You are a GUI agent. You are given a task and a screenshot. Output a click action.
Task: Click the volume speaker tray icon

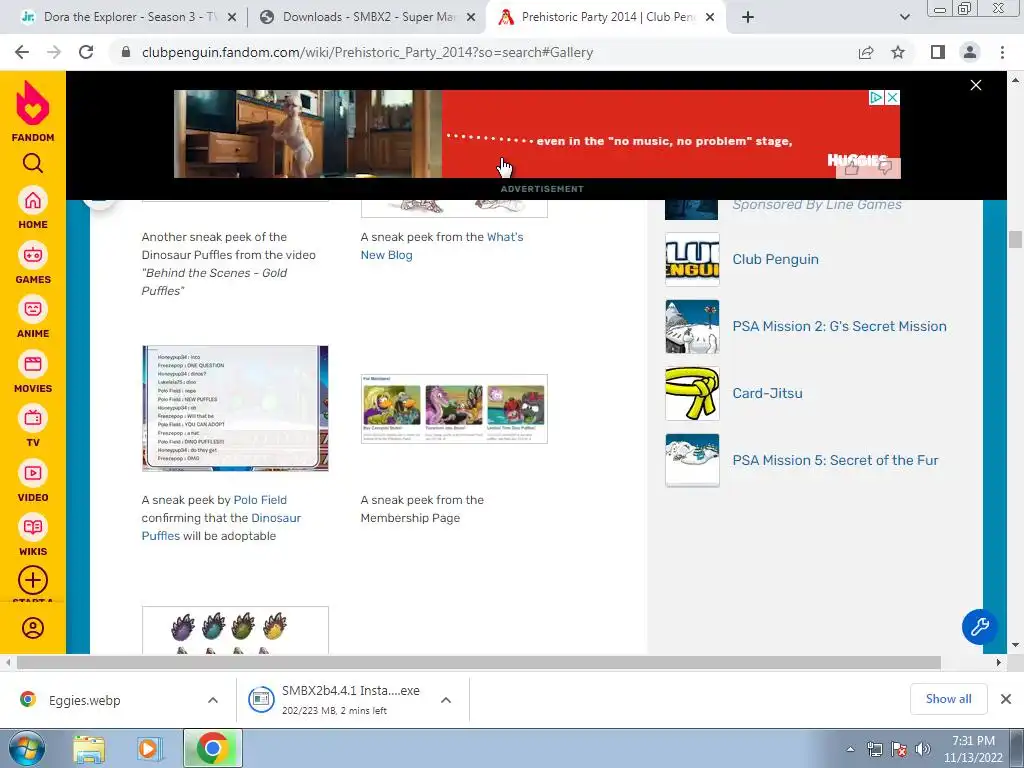tap(923, 749)
